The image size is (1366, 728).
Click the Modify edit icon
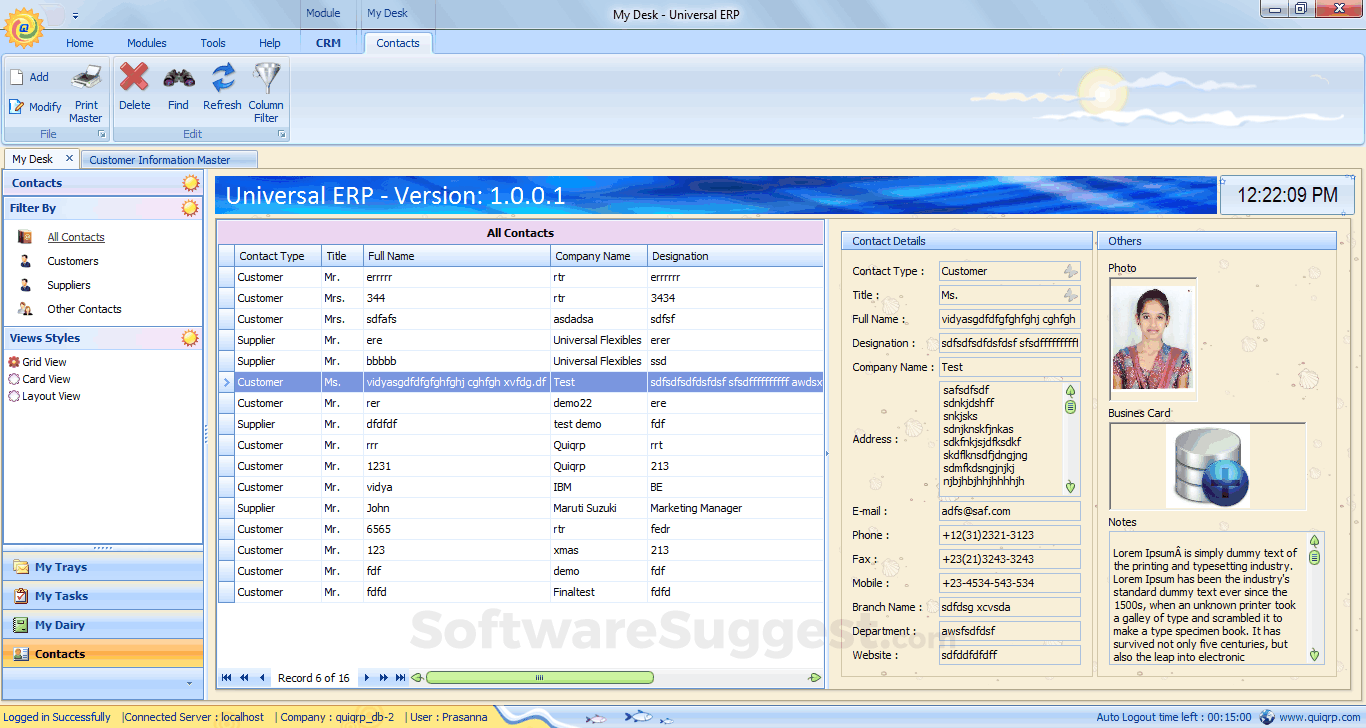click(17, 107)
